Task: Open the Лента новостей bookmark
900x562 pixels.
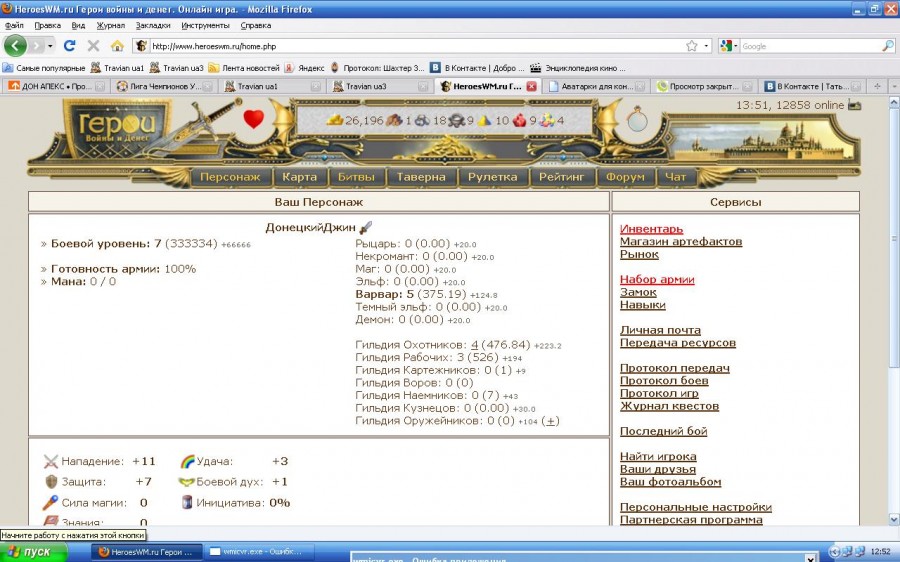Action: coord(244,68)
